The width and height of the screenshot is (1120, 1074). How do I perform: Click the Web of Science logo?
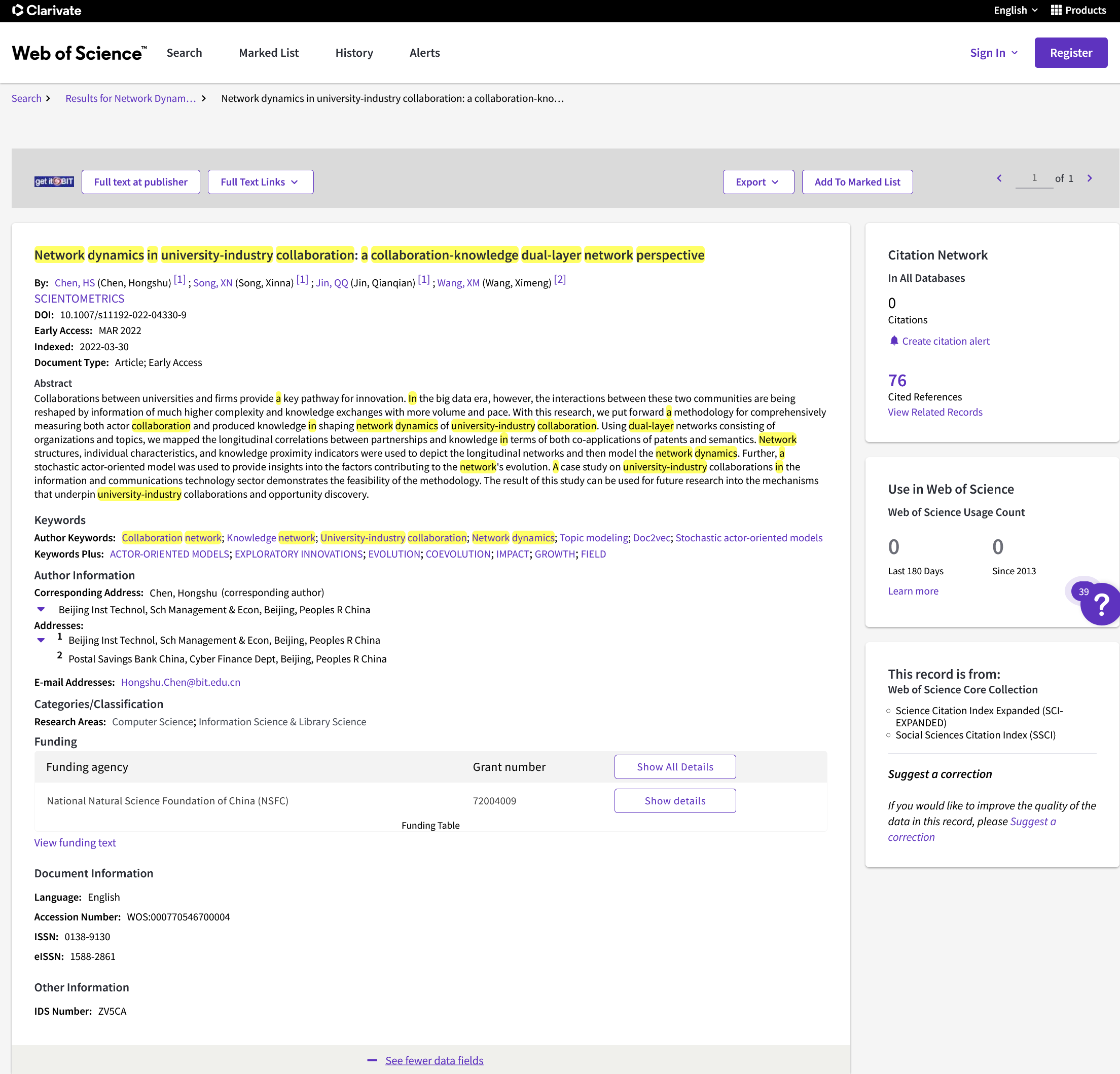coord(79,53)
